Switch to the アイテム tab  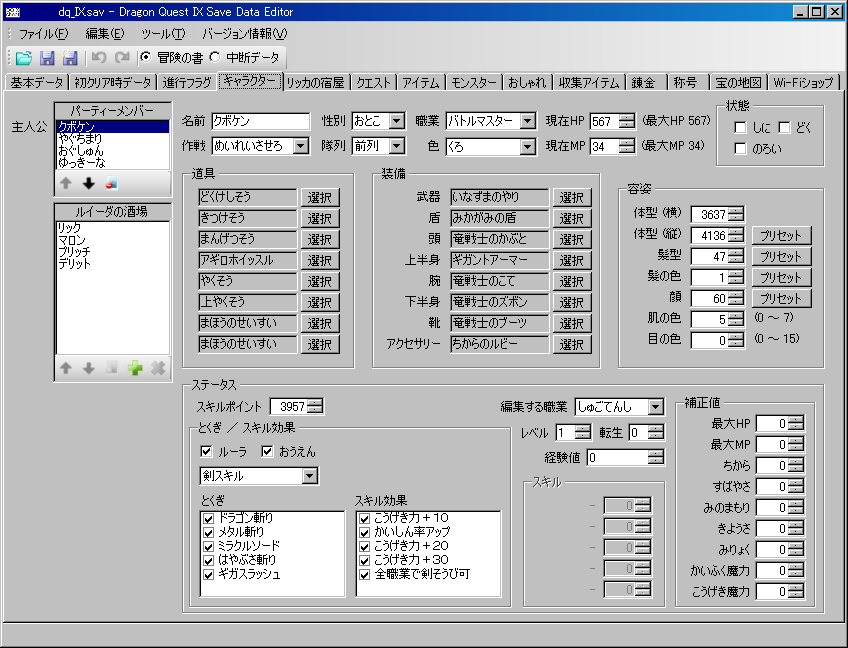[x=421, y=83]
